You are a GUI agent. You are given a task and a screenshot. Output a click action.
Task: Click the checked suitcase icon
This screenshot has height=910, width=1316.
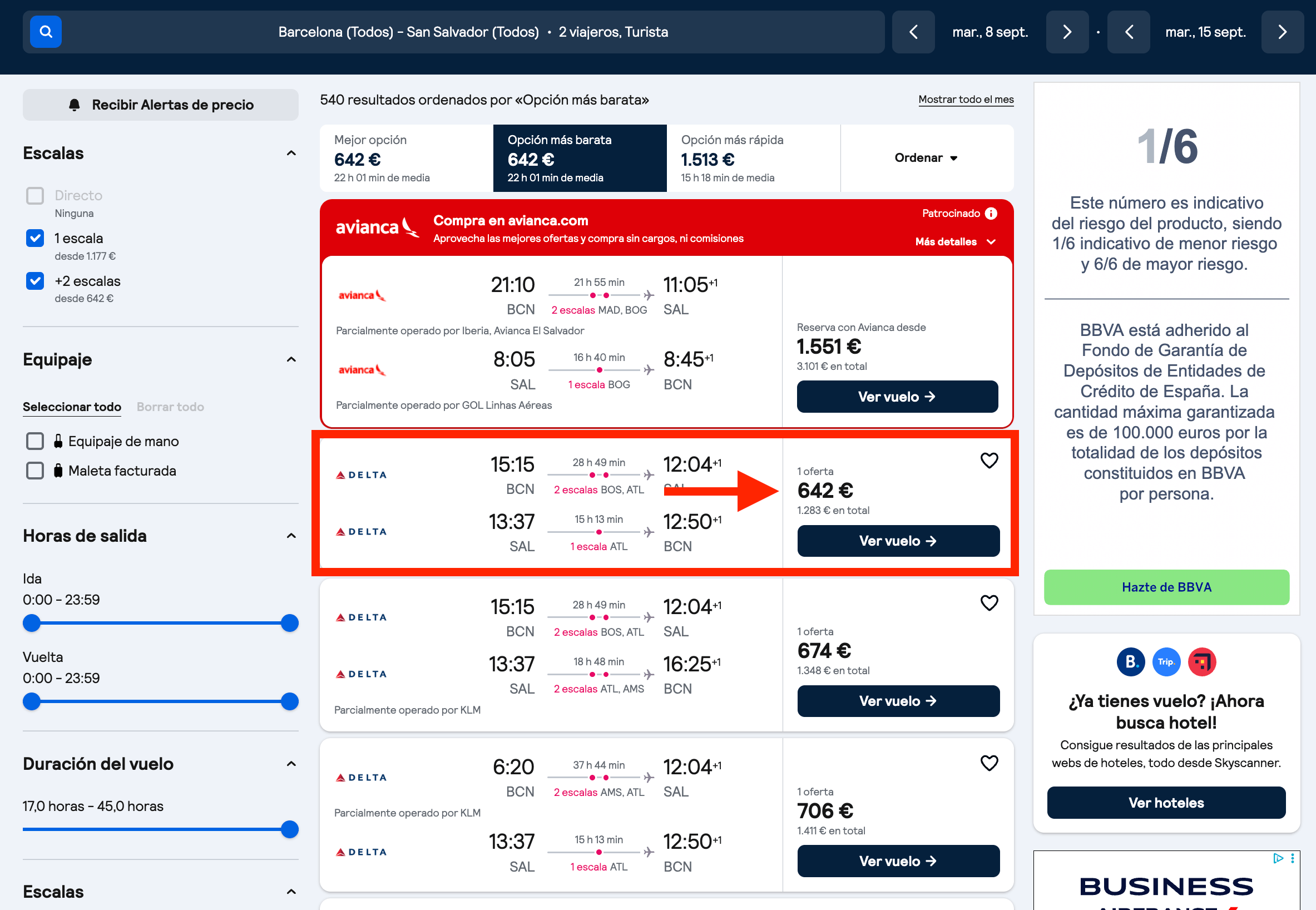tap(58, 471)
